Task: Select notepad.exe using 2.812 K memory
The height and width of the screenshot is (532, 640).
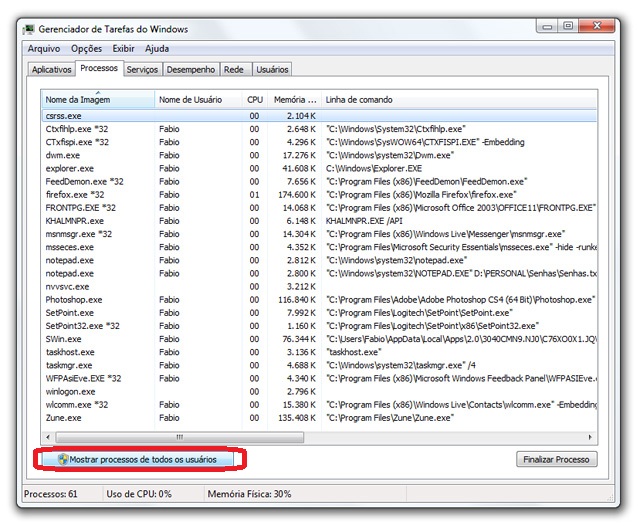Action: pos(319,260)
